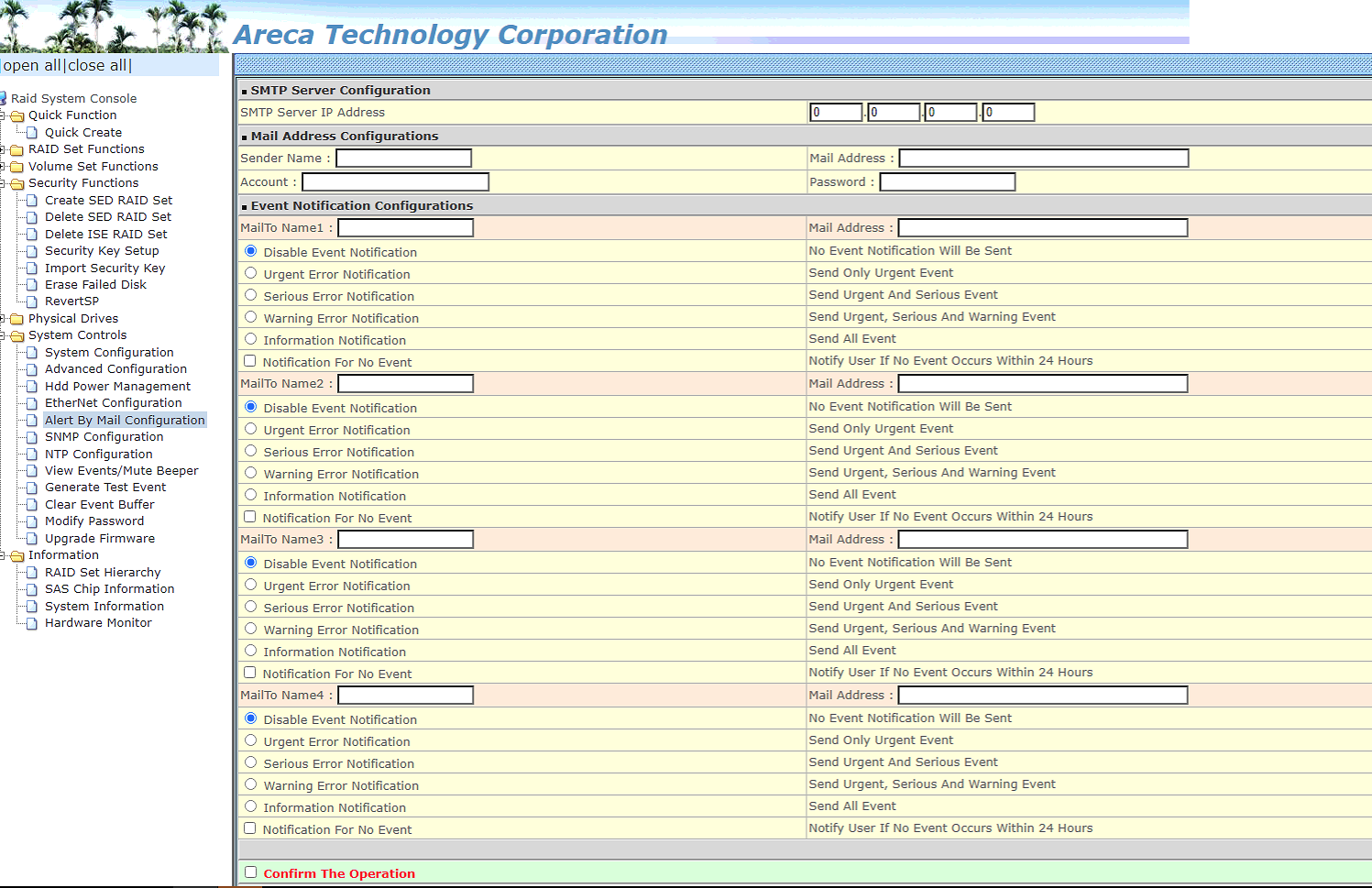Screen dimensions: 1372x888
Task: Open View Events/Mute Beeper page
Action: pyautogui.click(x=122, y=471)
